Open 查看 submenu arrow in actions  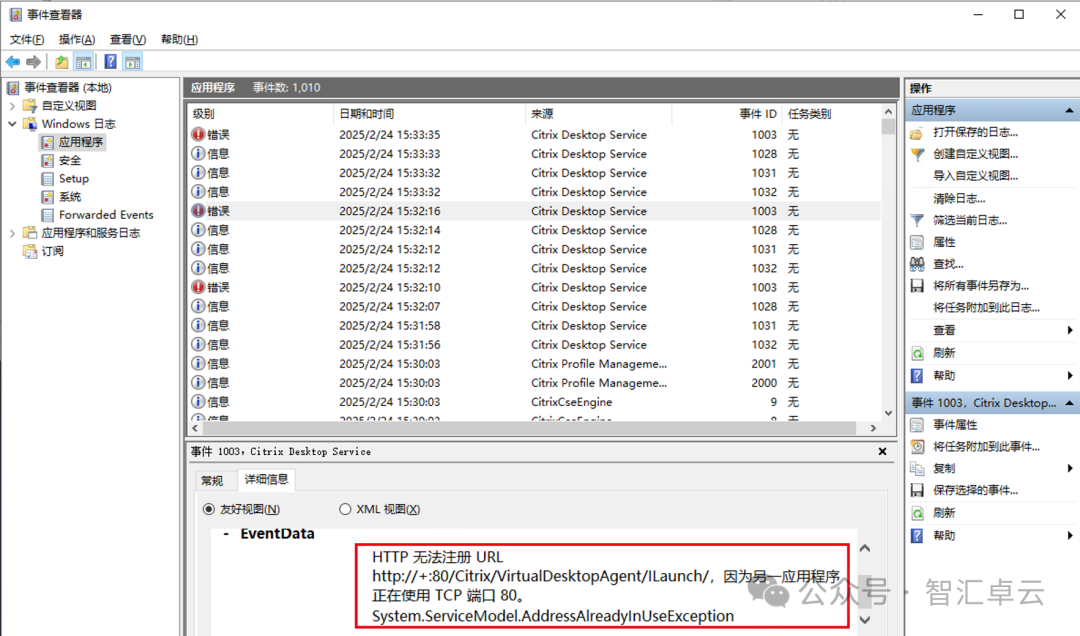[x=1070, y=331]
